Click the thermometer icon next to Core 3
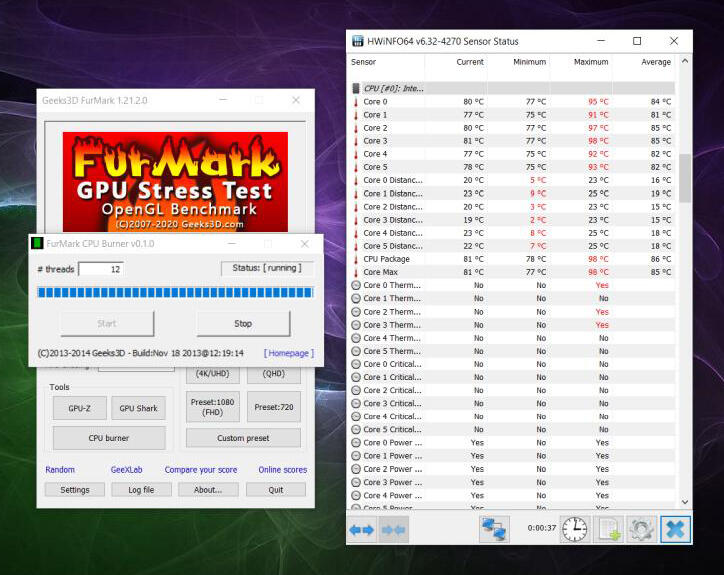Viewport: 724px width, 575px height. tap(356, 141)
